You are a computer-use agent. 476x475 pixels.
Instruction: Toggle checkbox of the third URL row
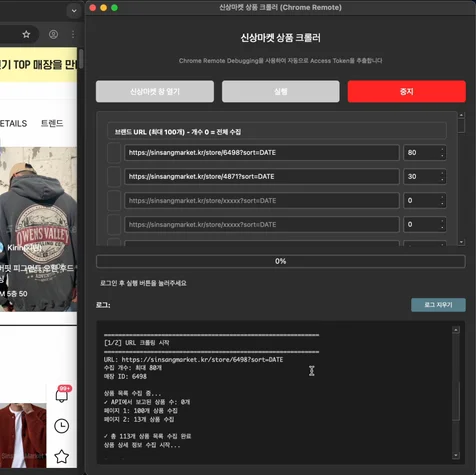(x=114, y=201)
